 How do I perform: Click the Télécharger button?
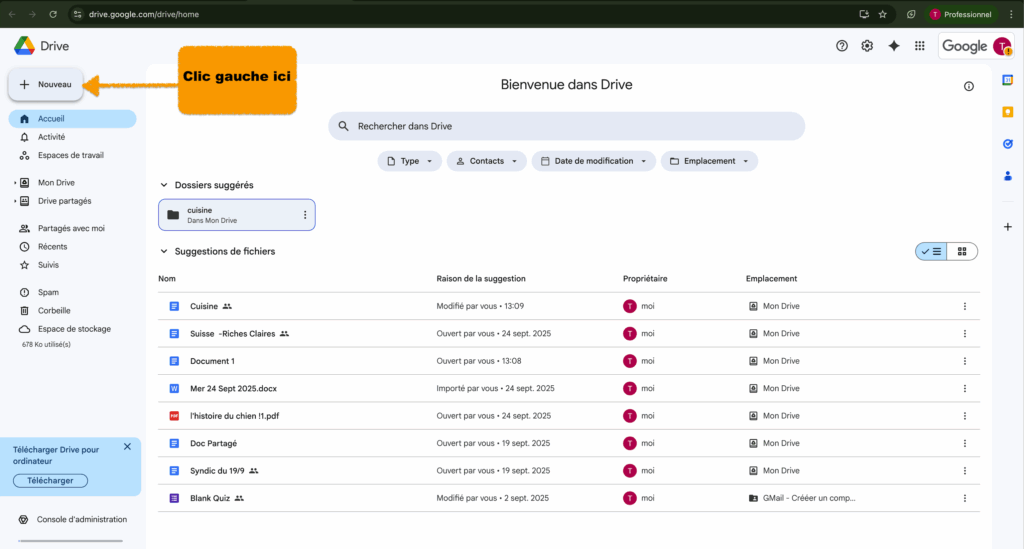[x=50, y=481]
